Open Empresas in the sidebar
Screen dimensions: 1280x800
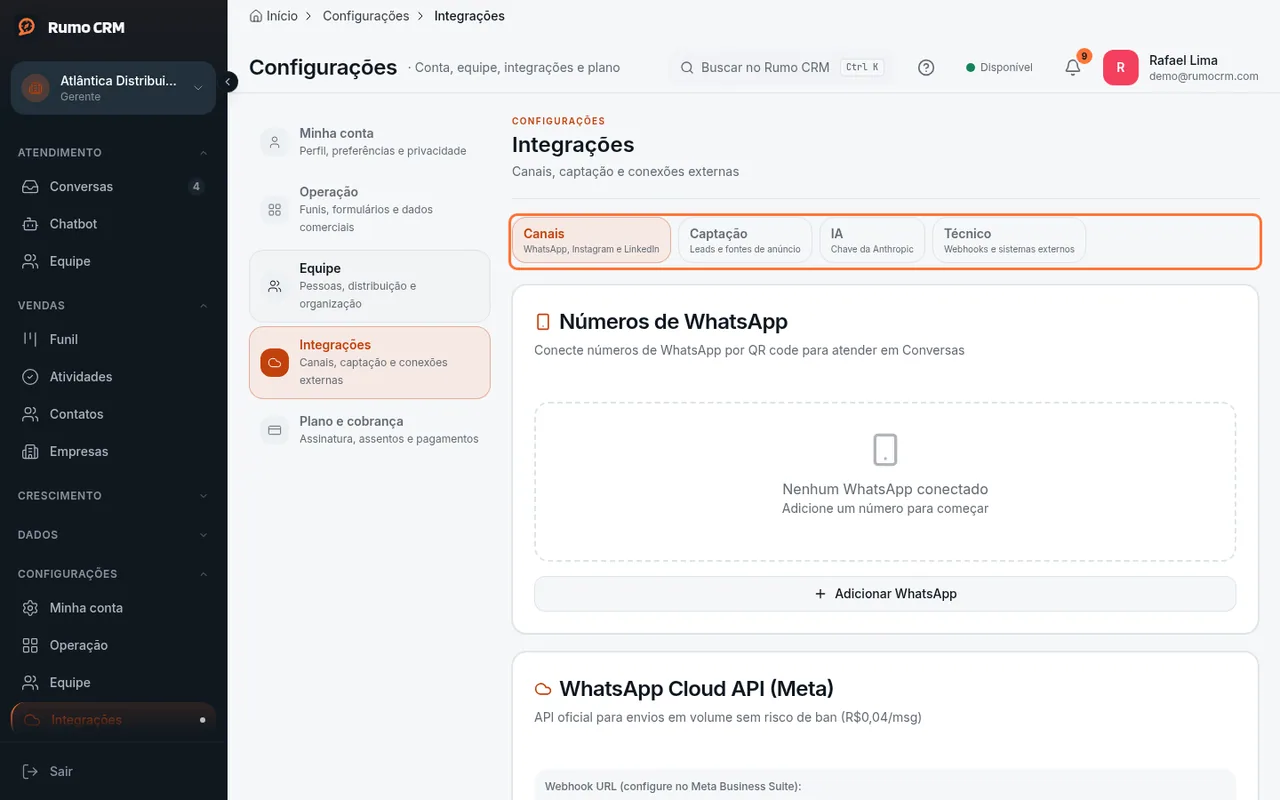113,452
